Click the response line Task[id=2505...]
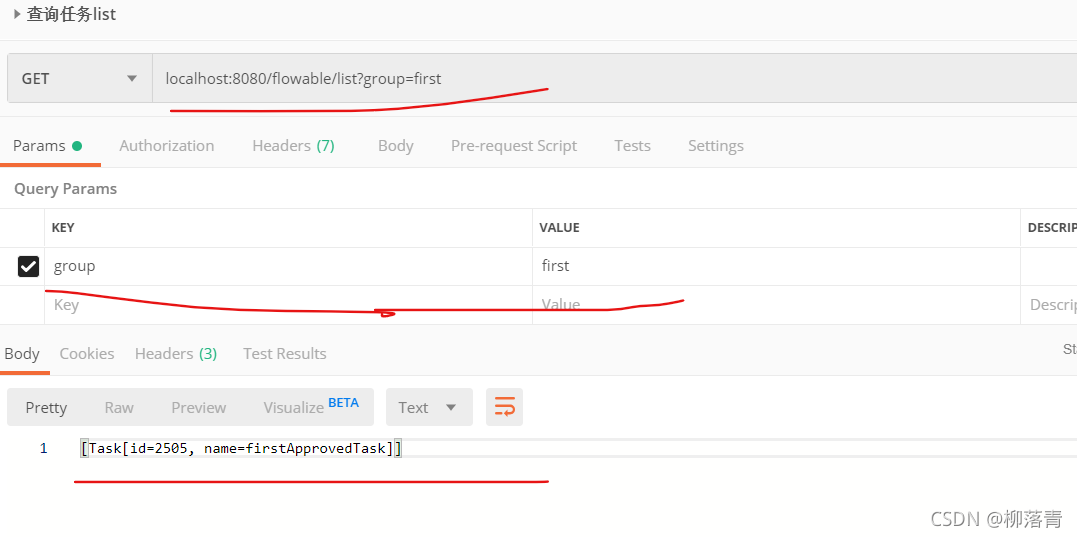This screenshot has width=1077, height=537. coord(241,449)
